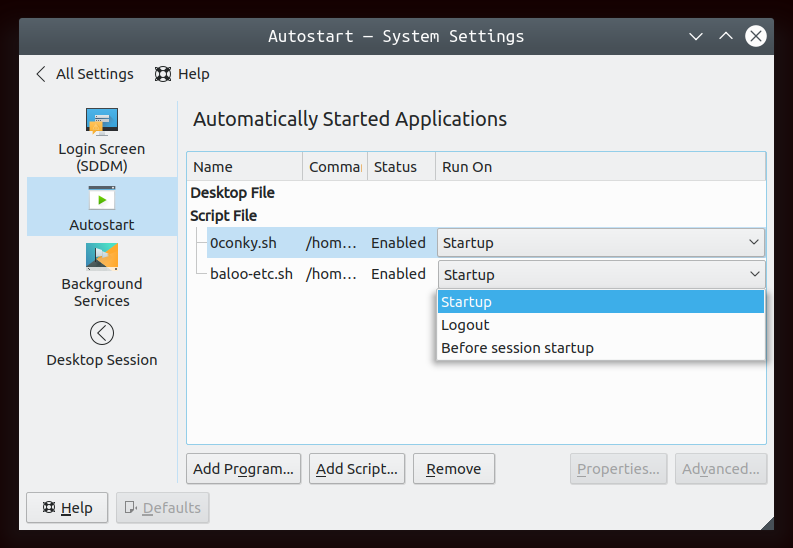Select the 0conky.sh script entry
The width and height of the screenshot is (793, 548).
coord(242,243)
